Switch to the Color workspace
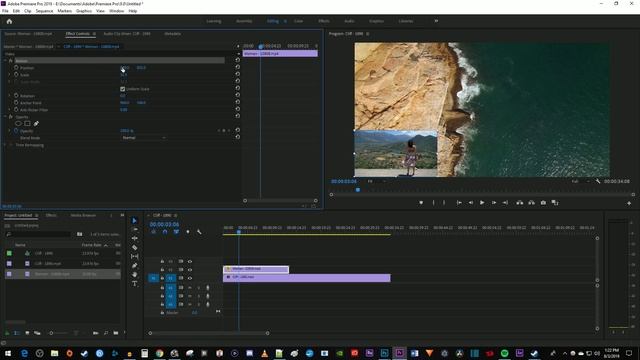This screenshot has width=640, height=360. click(298, 21)
